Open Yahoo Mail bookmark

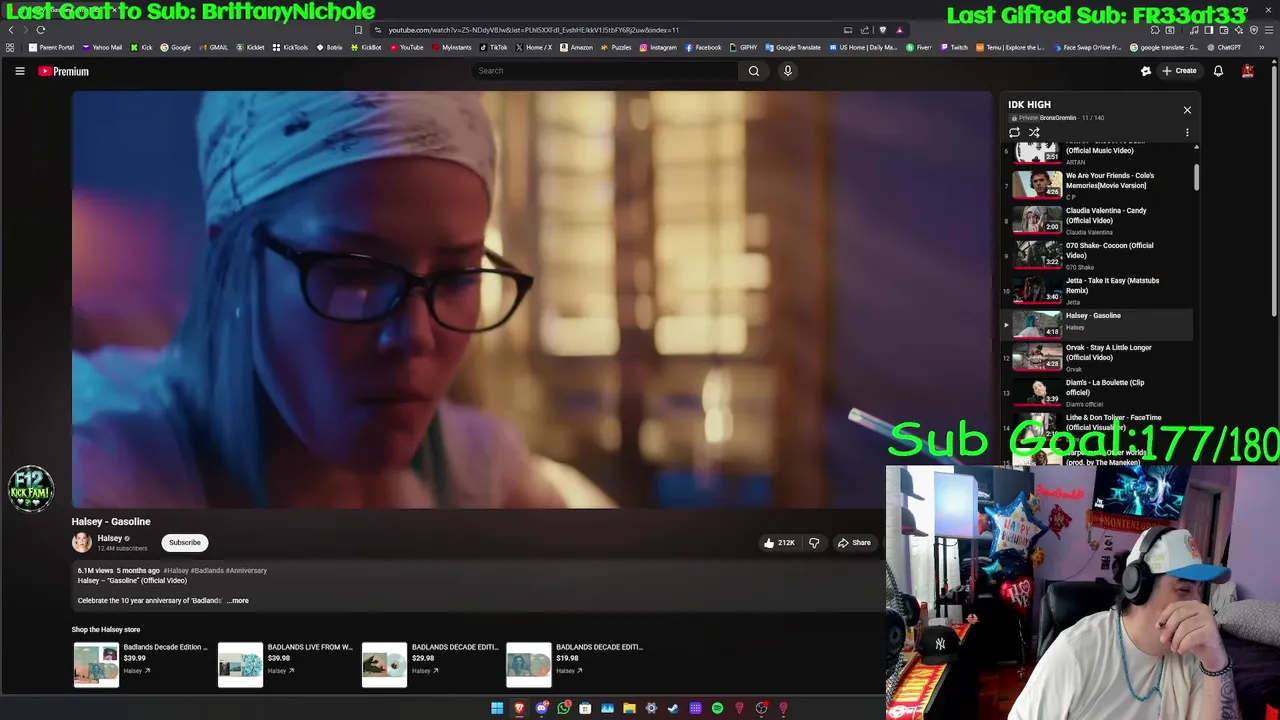pyautogui.click(x=102, y=47)
